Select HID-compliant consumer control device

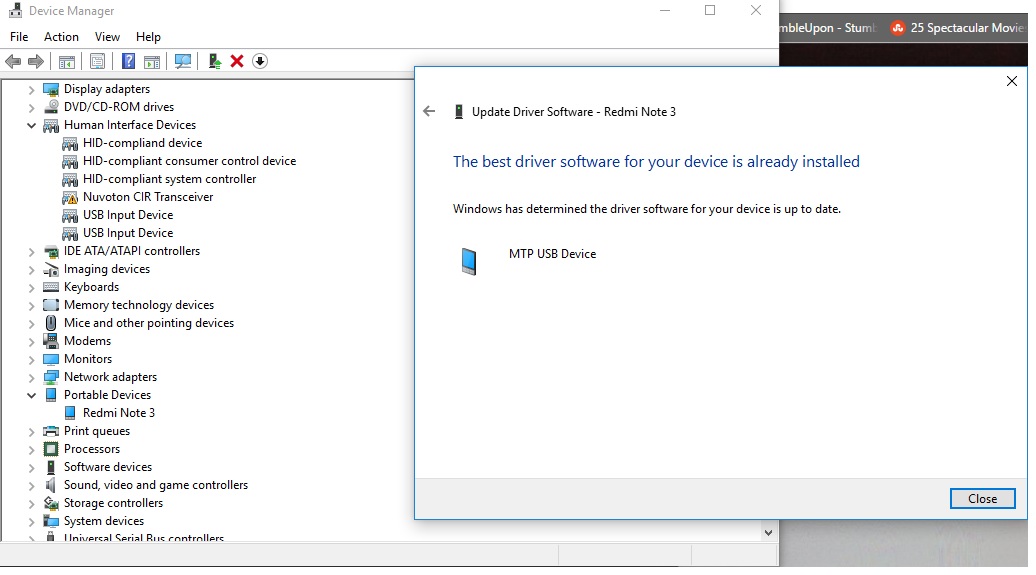coord(189,161)
